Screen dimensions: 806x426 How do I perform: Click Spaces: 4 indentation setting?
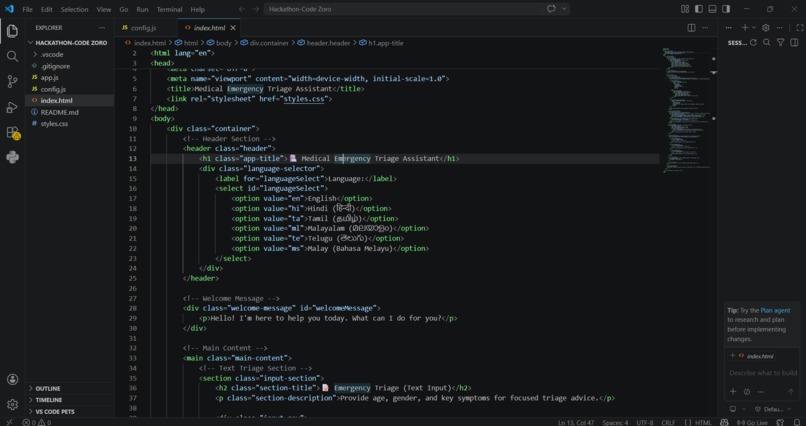(615, 423)
